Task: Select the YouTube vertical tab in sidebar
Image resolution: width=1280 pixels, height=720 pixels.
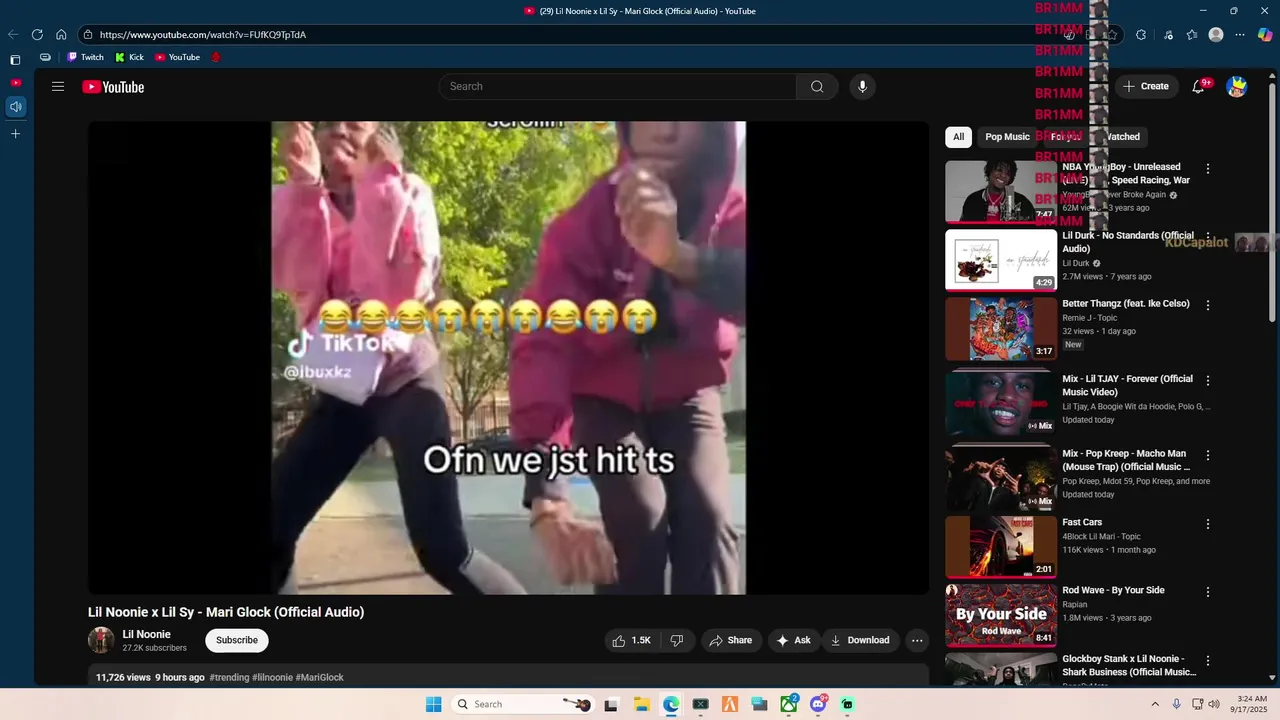Action: (15, 83)
